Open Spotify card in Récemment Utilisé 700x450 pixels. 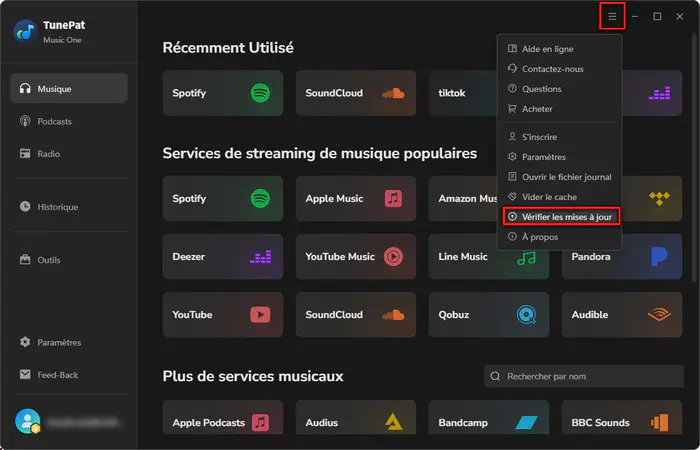223,93
